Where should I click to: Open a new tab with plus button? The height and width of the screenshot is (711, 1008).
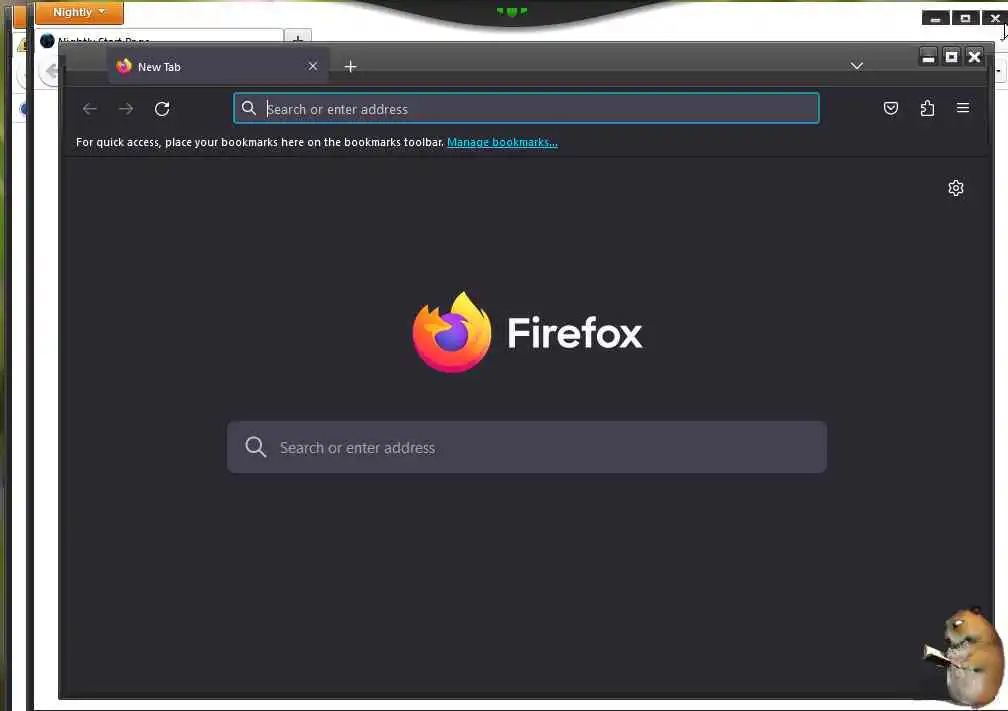click(x=350, y=66)
